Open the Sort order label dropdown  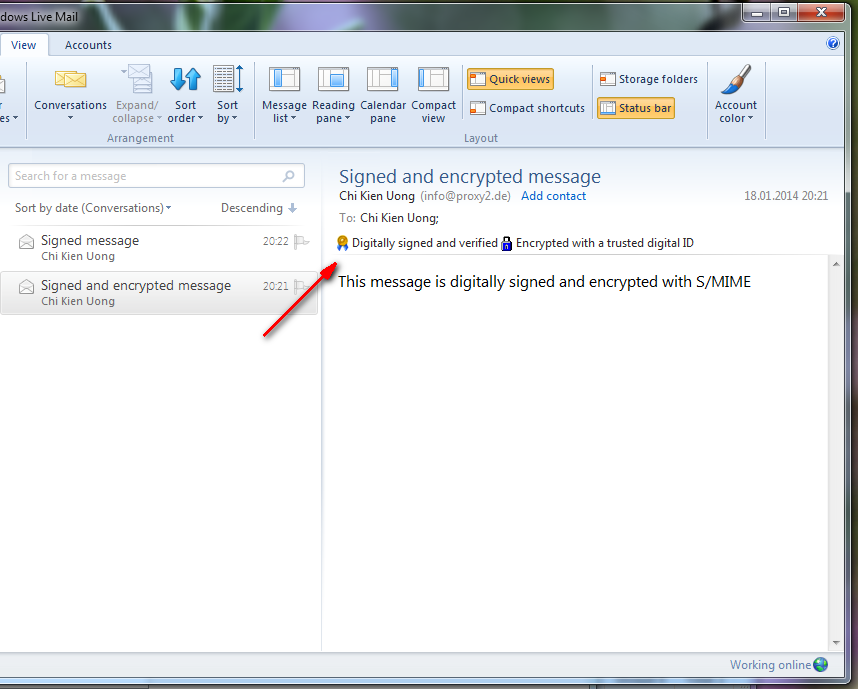point(185,112)
